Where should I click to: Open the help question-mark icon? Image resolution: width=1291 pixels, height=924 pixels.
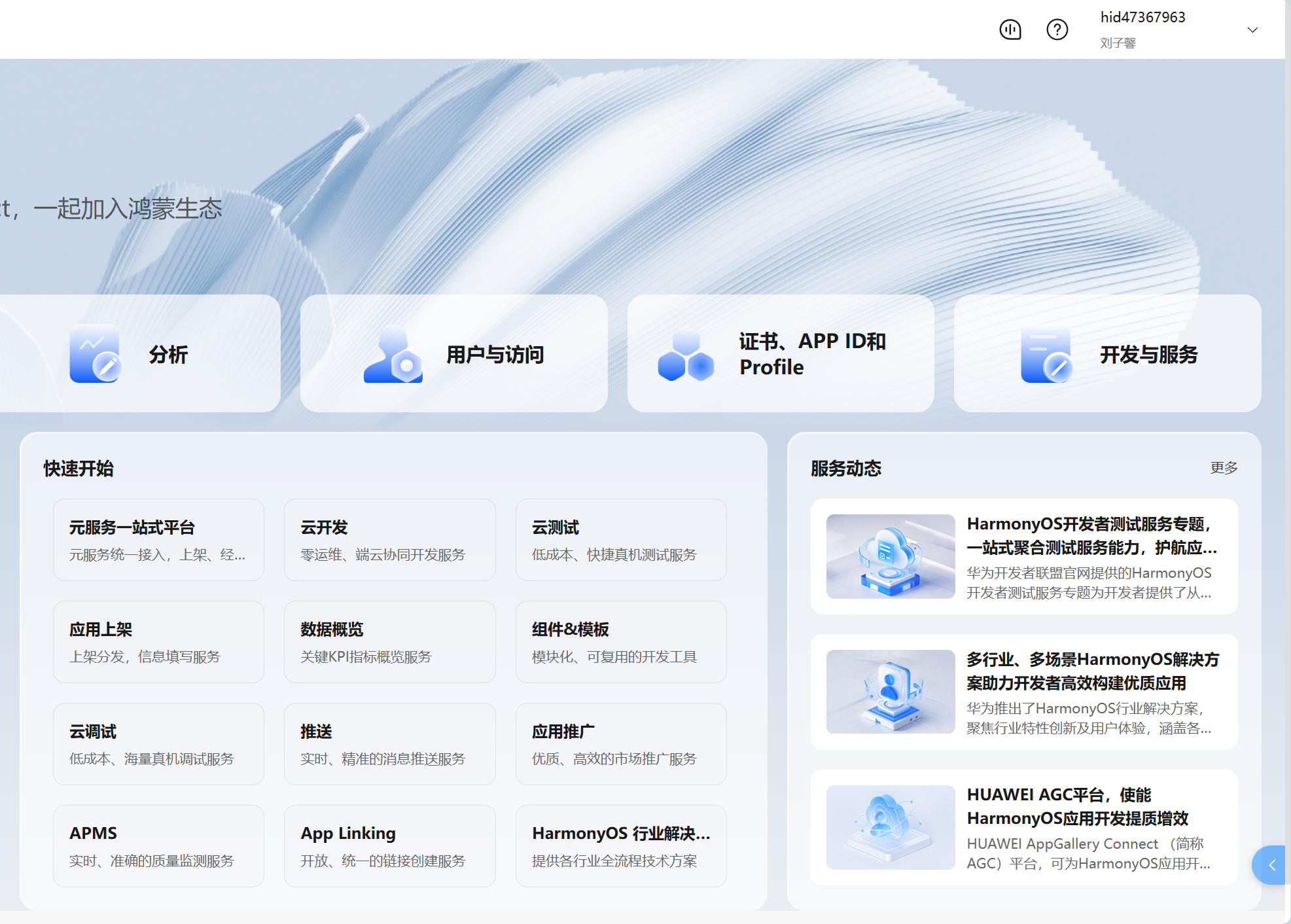pos(1057,29)
